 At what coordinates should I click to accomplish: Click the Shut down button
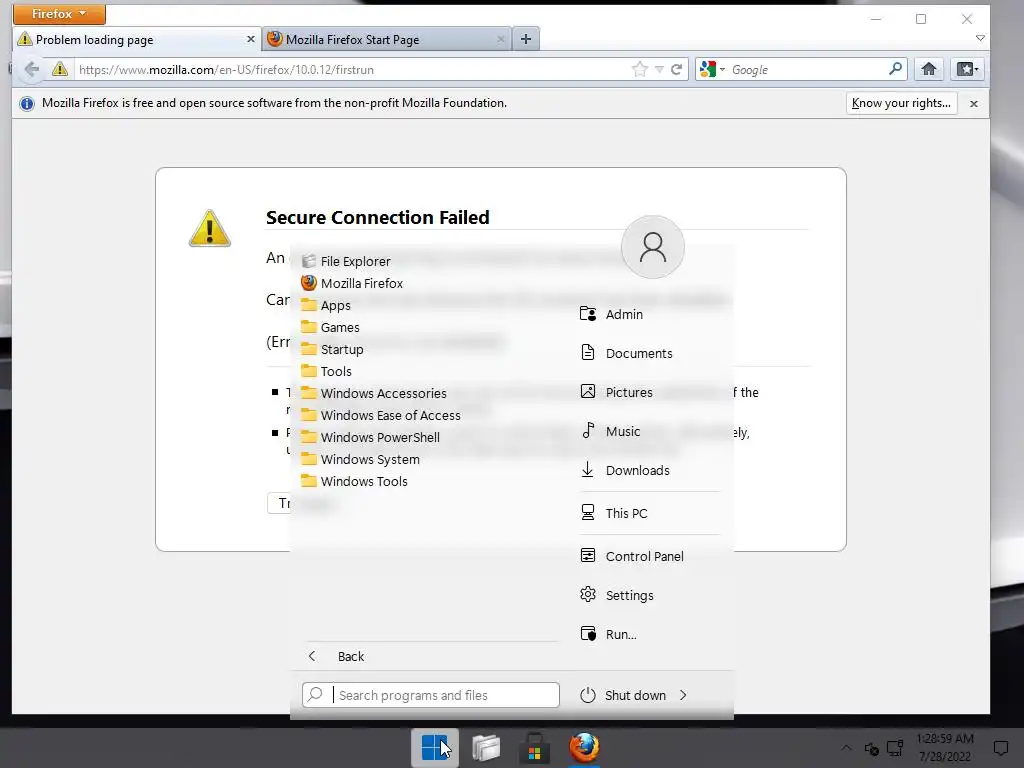(x=623, y=695)
